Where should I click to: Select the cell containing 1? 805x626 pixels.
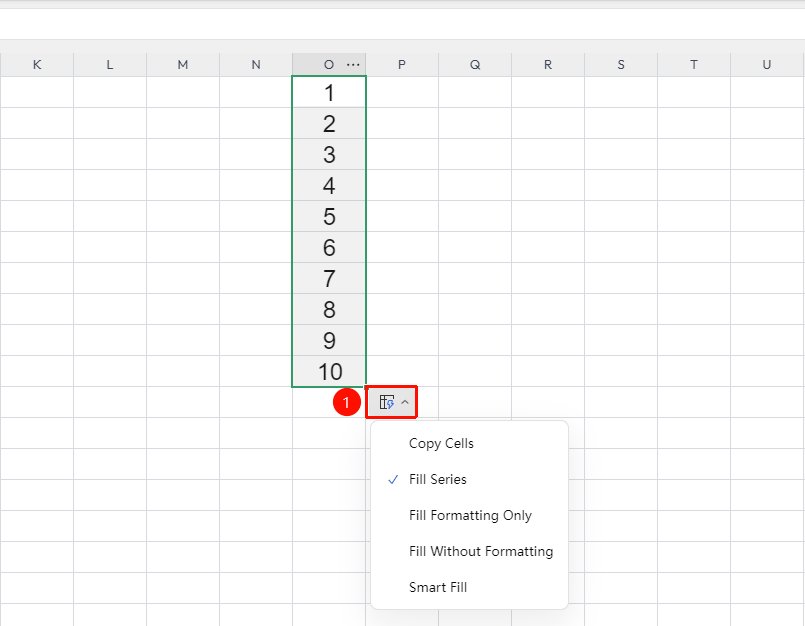329,92
